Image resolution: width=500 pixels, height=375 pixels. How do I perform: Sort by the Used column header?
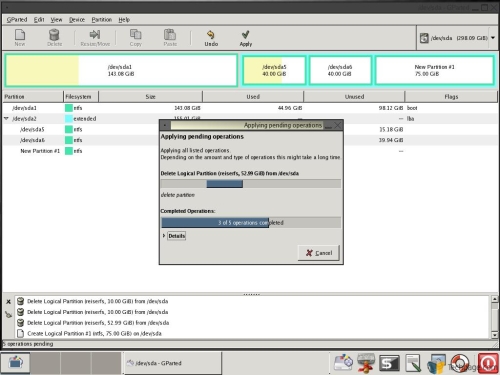click(253, 97)
